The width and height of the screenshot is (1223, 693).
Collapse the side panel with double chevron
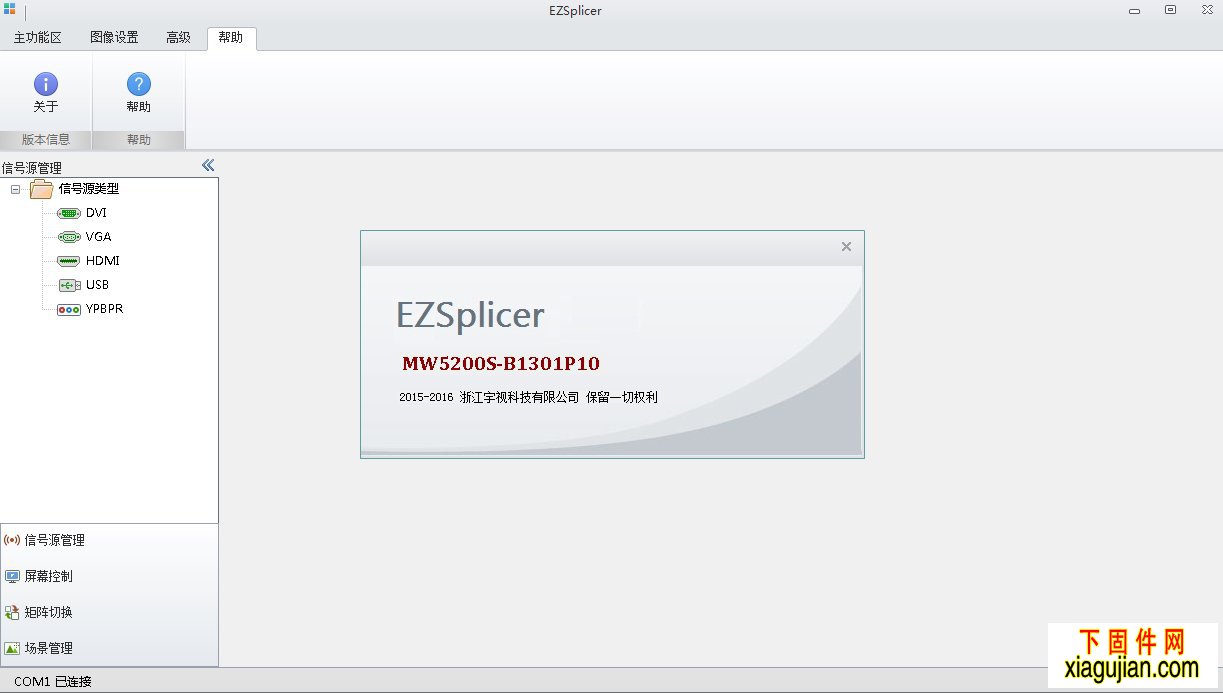(x=208, y=165)
